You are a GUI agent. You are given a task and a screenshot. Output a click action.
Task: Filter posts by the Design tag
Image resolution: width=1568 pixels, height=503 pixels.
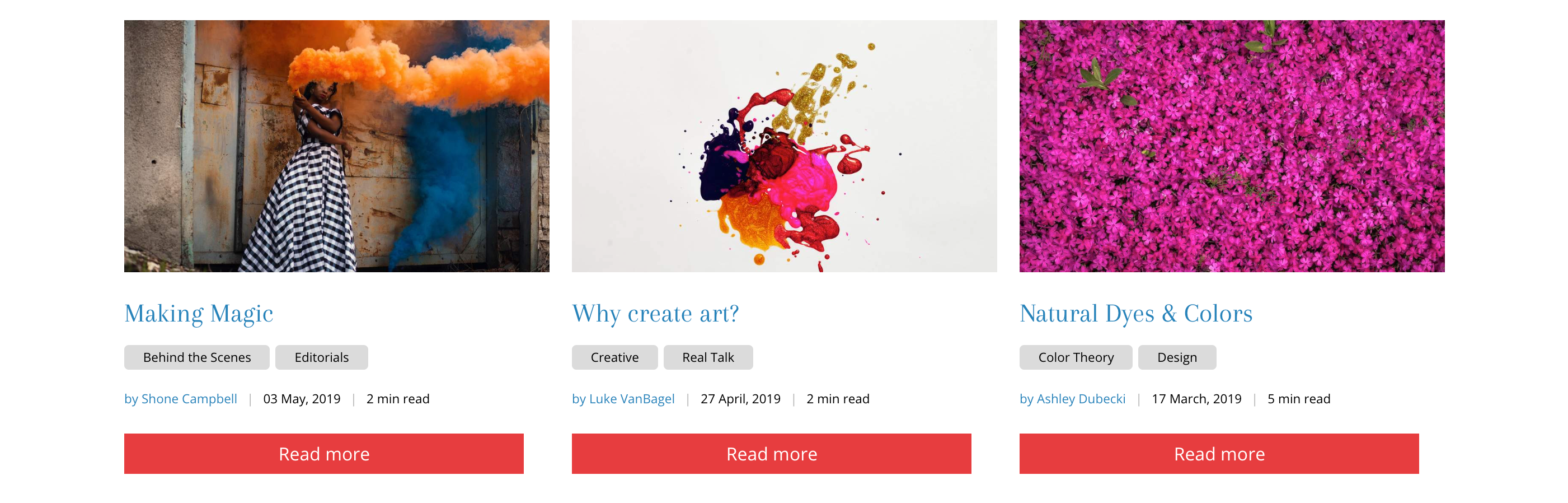point(1177,357)
